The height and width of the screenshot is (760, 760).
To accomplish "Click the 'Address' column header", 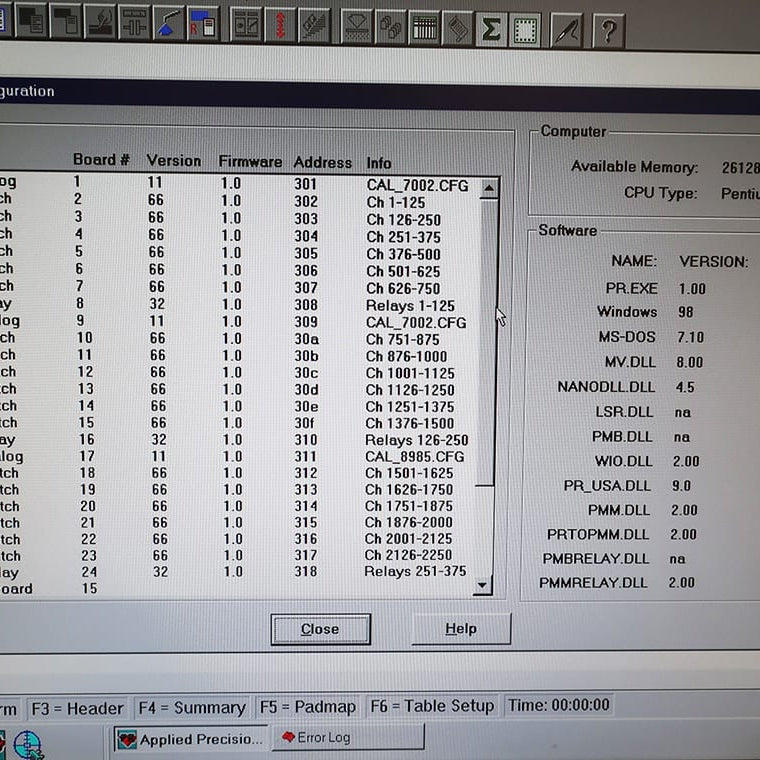I will click(x=323, y=162).
